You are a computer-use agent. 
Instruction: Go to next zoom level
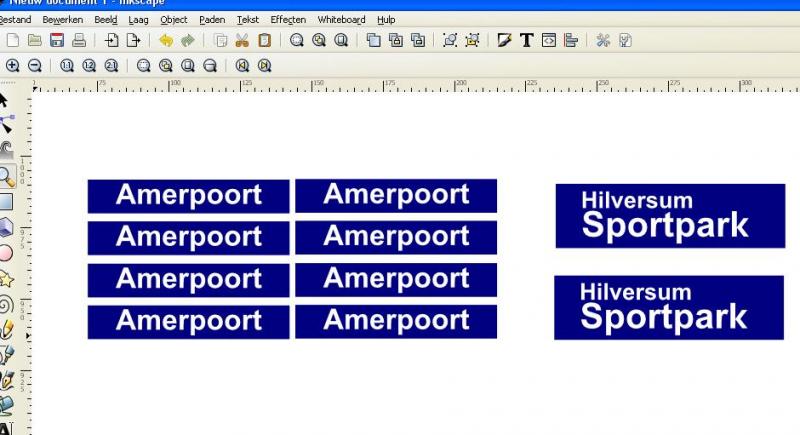264,65
